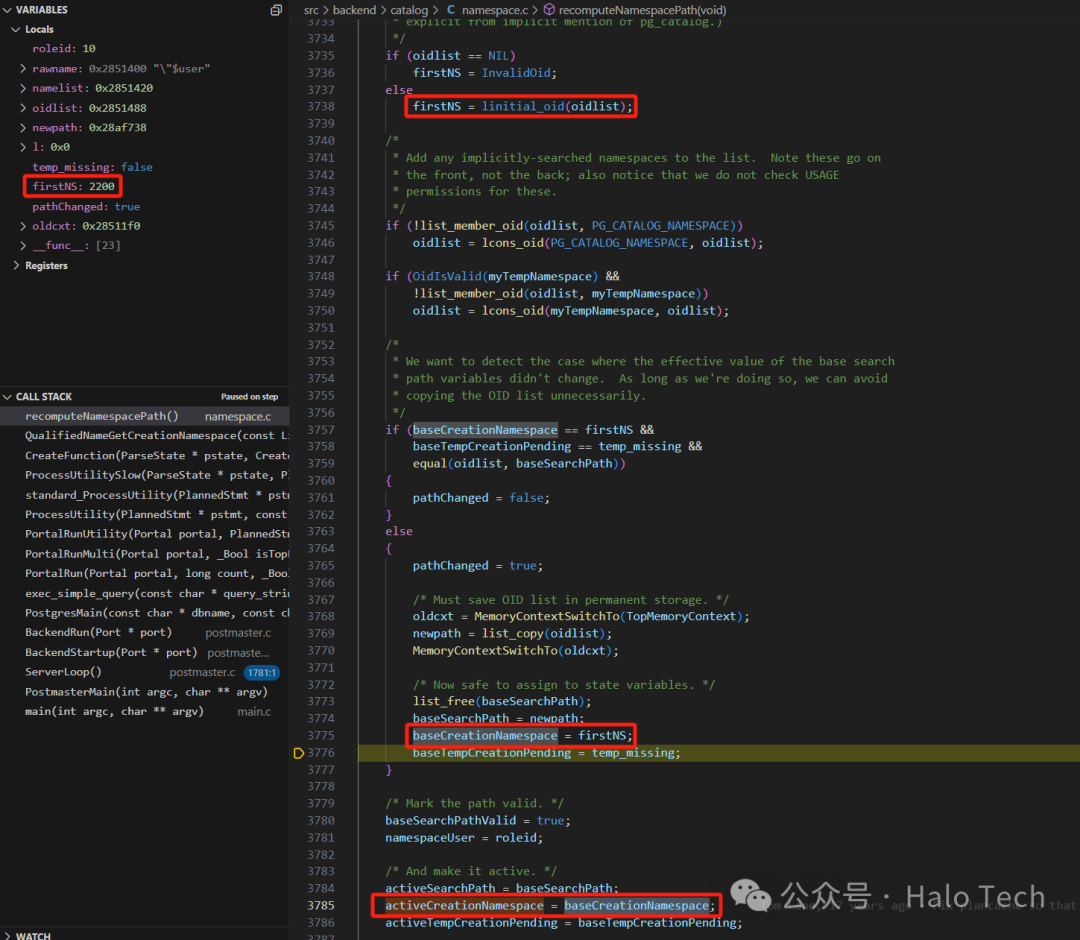Select PostgresMain stack frame
This screenshot has width=1080, height=940.
[145, 613]
